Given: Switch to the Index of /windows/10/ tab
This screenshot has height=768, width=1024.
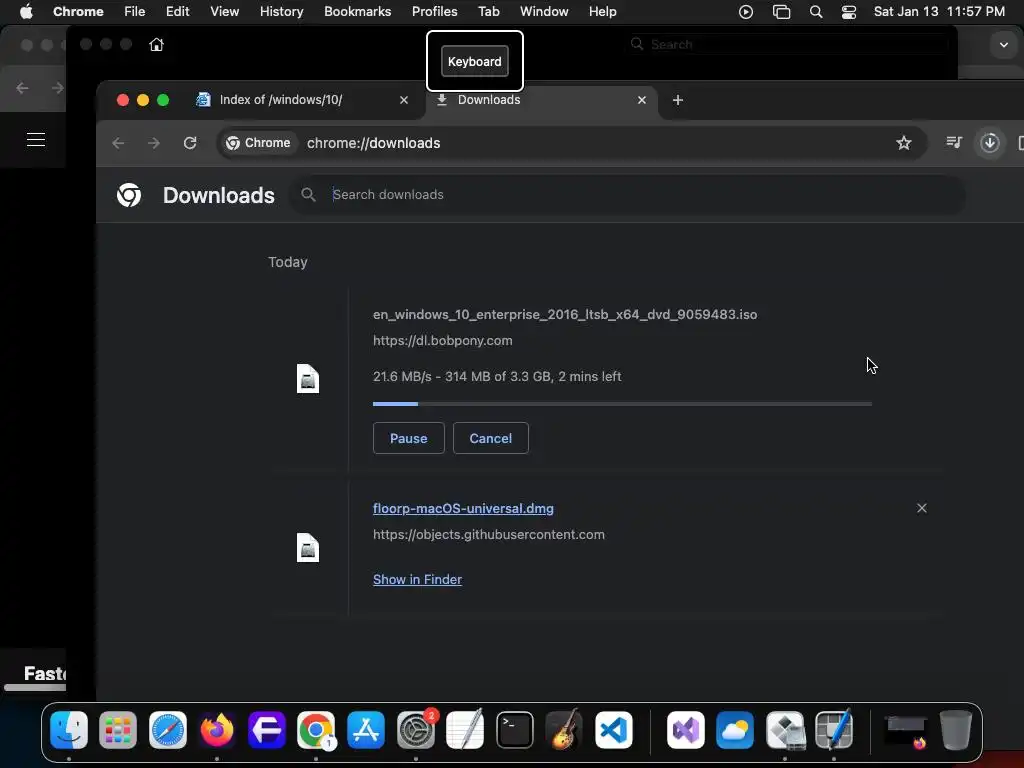Looking at the screenshot, I should tap(281, 100).
